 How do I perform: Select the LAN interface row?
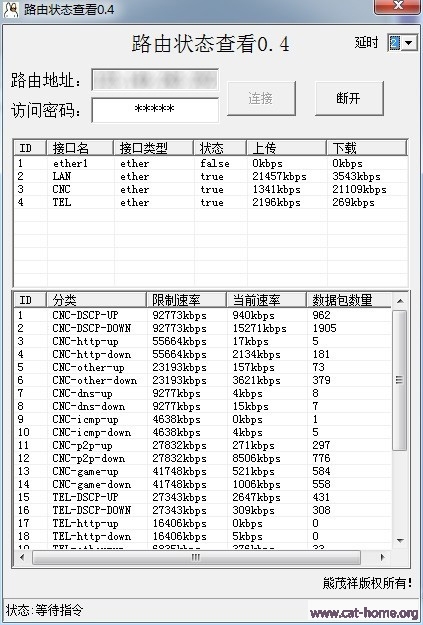pos(211,177)
